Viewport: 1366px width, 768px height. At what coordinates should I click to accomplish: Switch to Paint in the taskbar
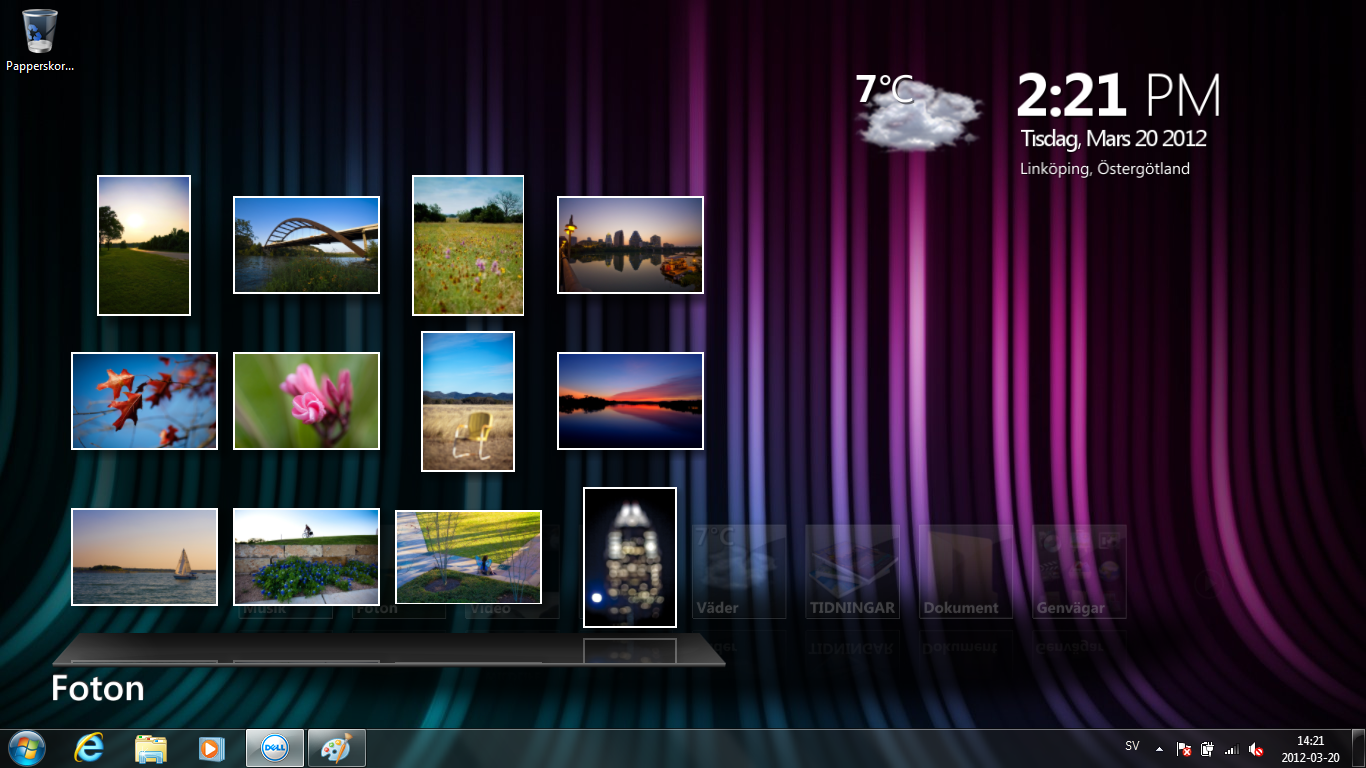pyautogui.click(x=336, y=748)
